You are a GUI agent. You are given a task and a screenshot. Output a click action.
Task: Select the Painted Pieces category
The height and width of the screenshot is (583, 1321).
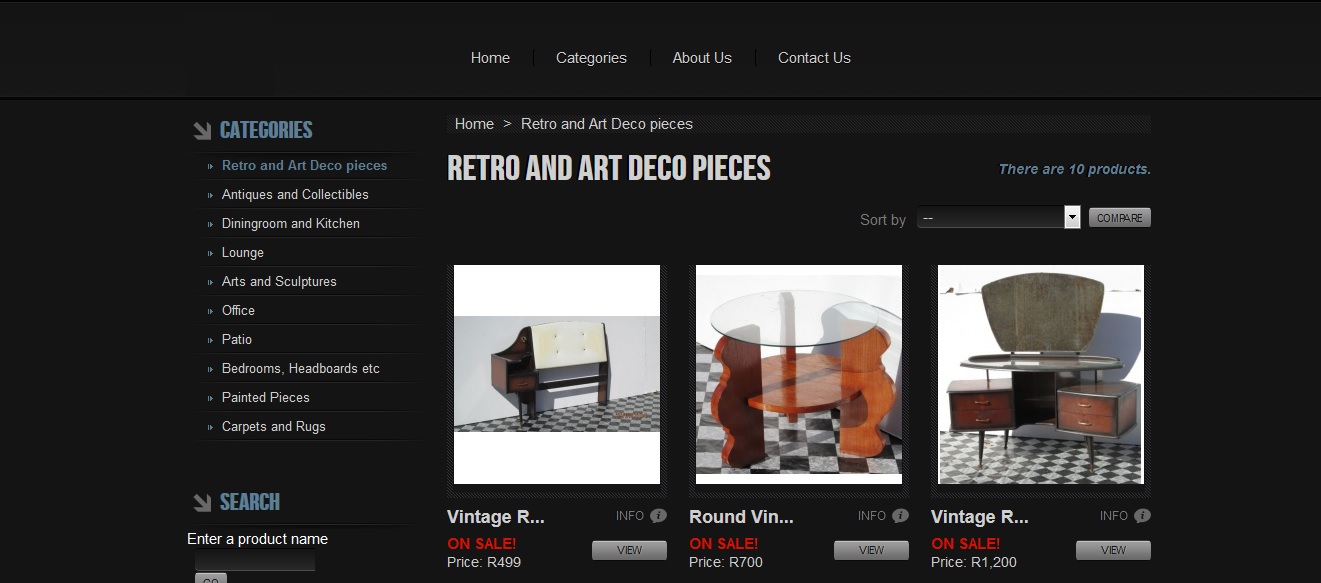tap(266, 397)
